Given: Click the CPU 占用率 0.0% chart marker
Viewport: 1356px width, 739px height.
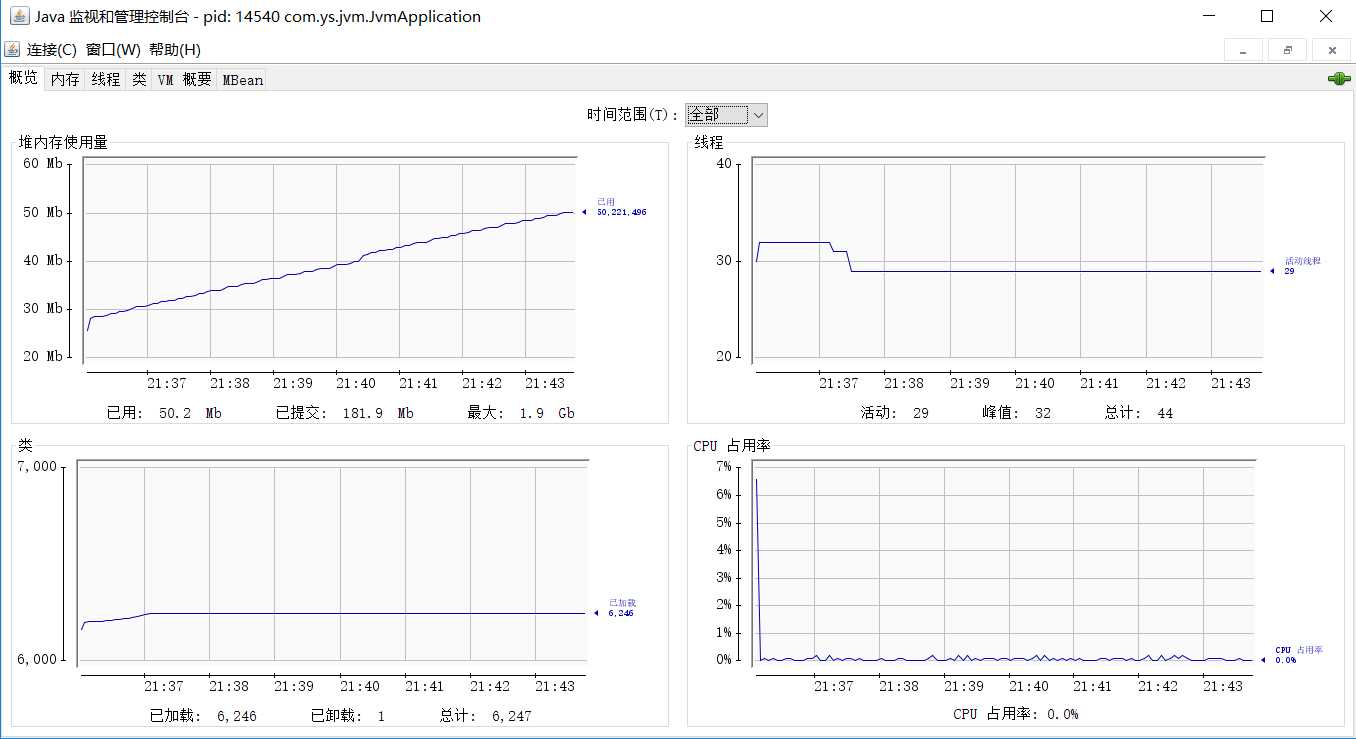Looking at the screenshot, I should (x=1292, y=654).
